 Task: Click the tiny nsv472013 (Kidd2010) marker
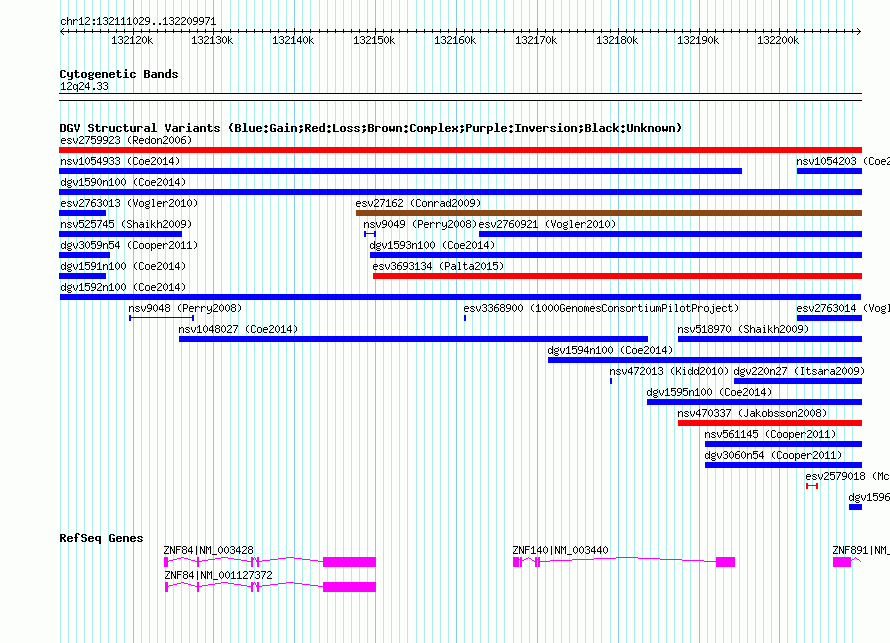(611, 381)
